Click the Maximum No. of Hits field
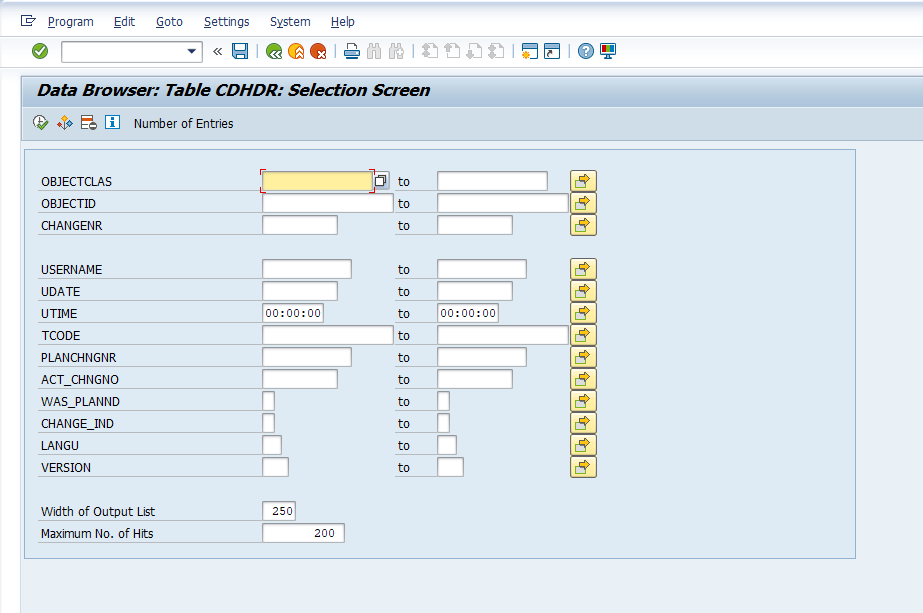This screenshot has width=923, height=613. (303, 533)
